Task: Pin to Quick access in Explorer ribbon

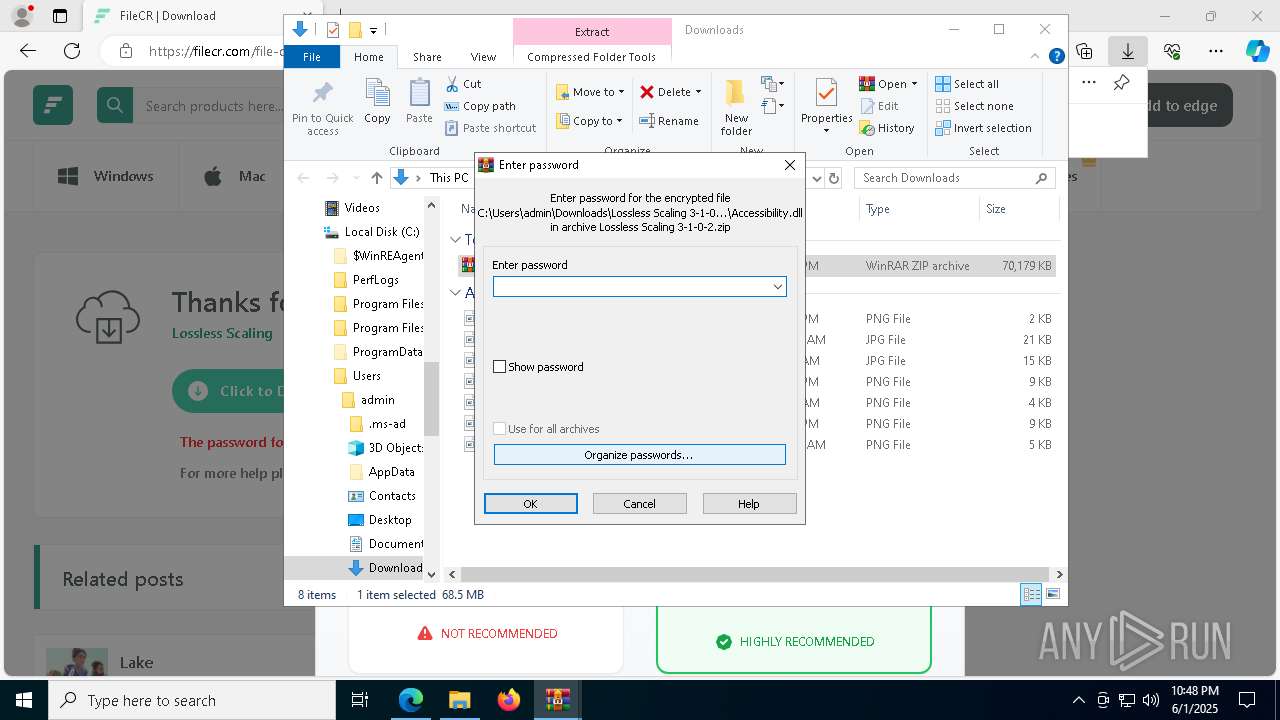Action: 322,108
